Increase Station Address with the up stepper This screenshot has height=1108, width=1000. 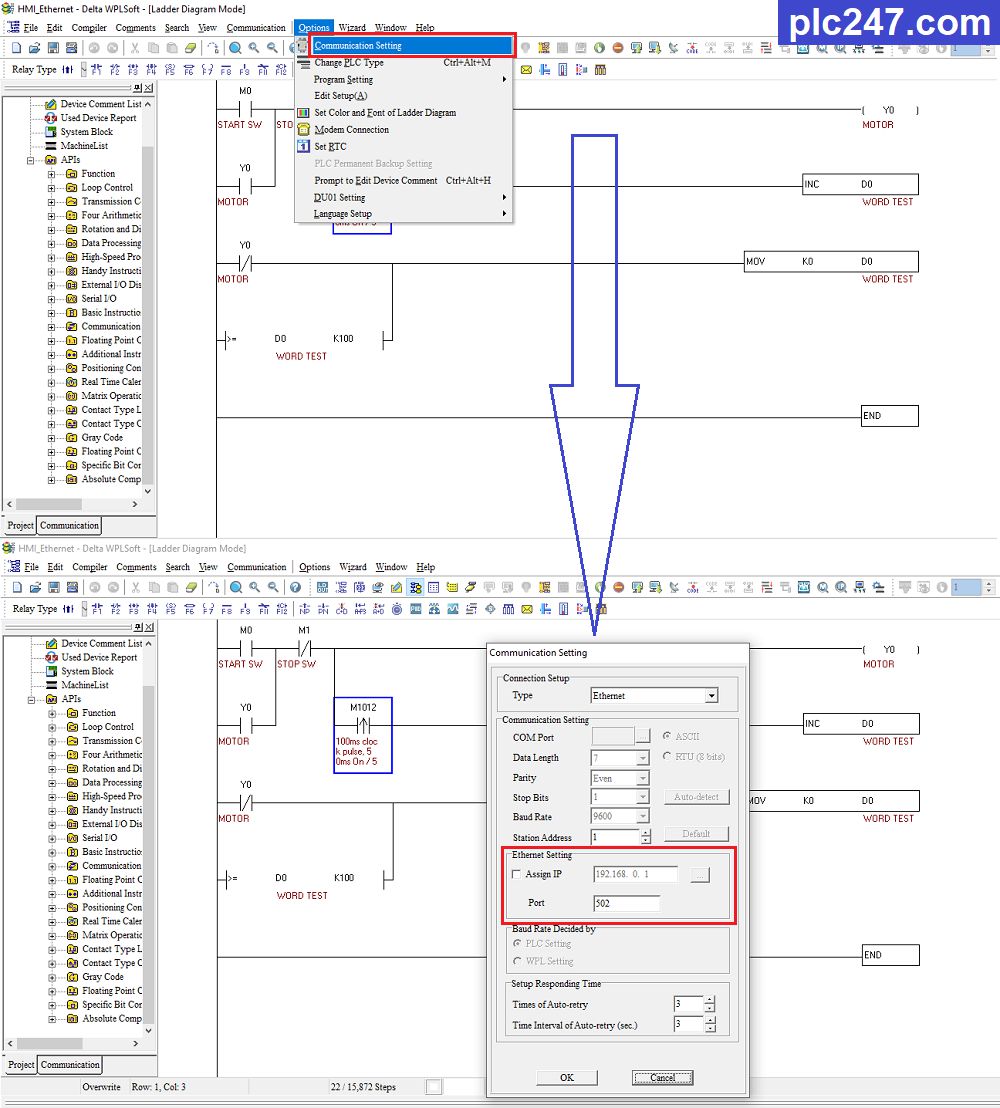647,830
